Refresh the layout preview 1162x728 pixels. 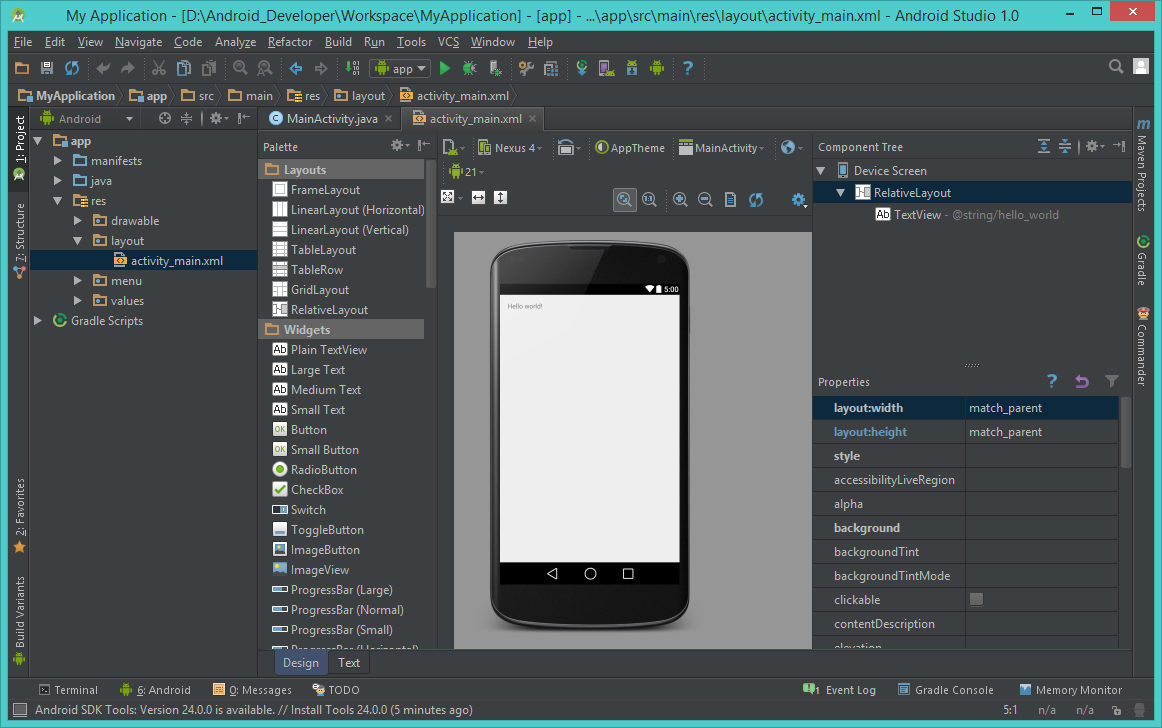pos(755,199)
